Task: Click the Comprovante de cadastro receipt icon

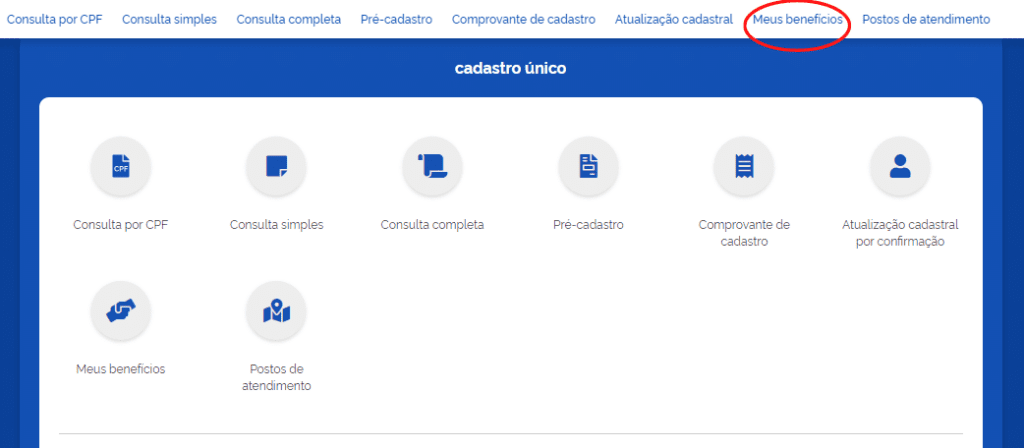Action: coord(744,167)
